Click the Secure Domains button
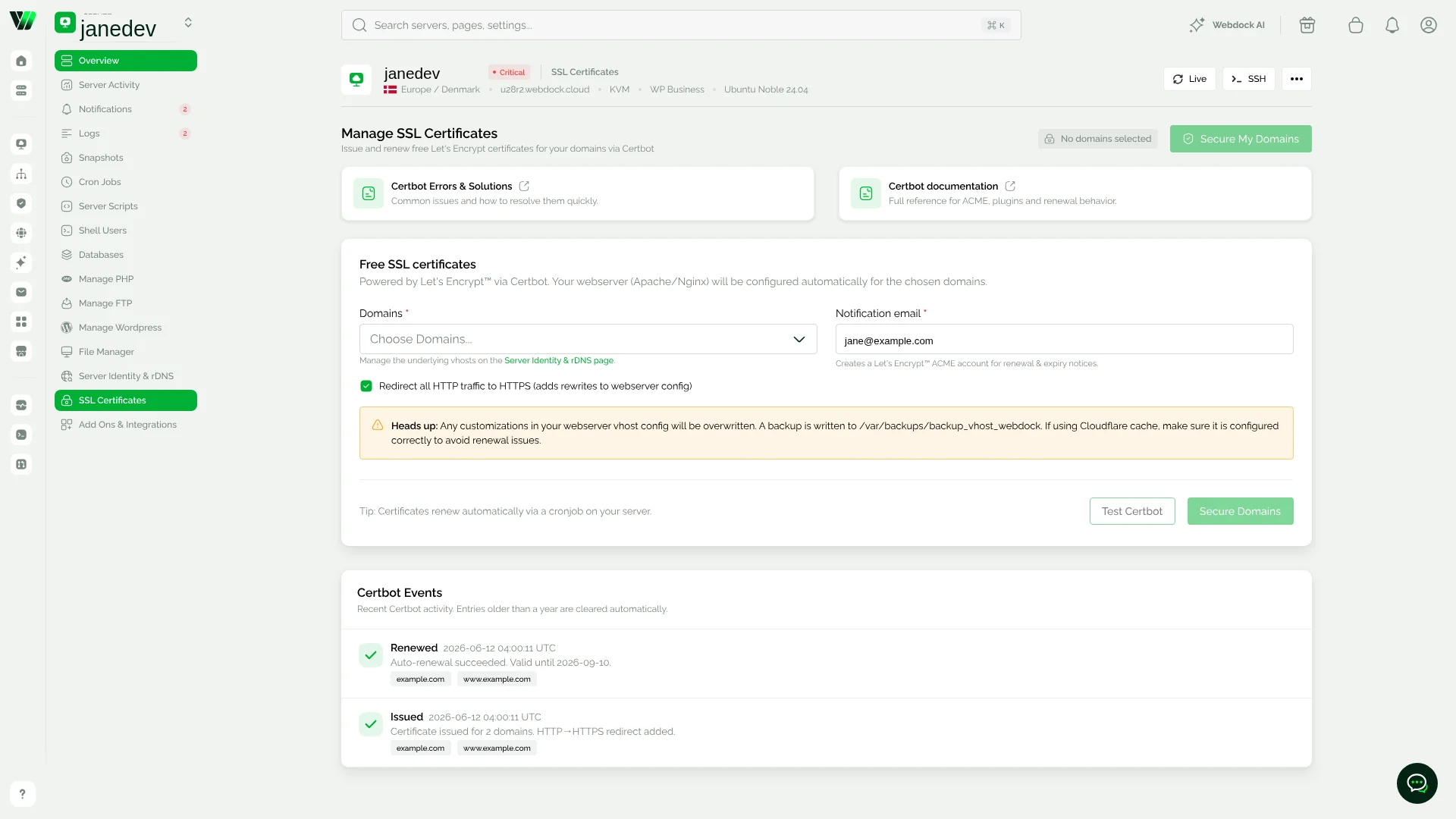Viewport: 1456px width, 819px height. pyautogui.click(x=1240, y=511)
